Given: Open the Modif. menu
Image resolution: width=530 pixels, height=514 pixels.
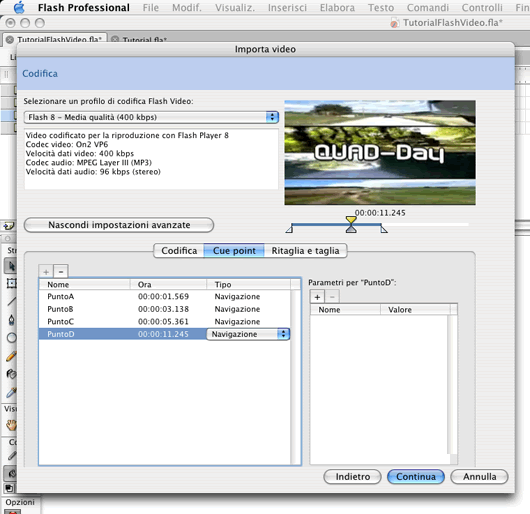Looking at the screenshot, I should 187,7.
